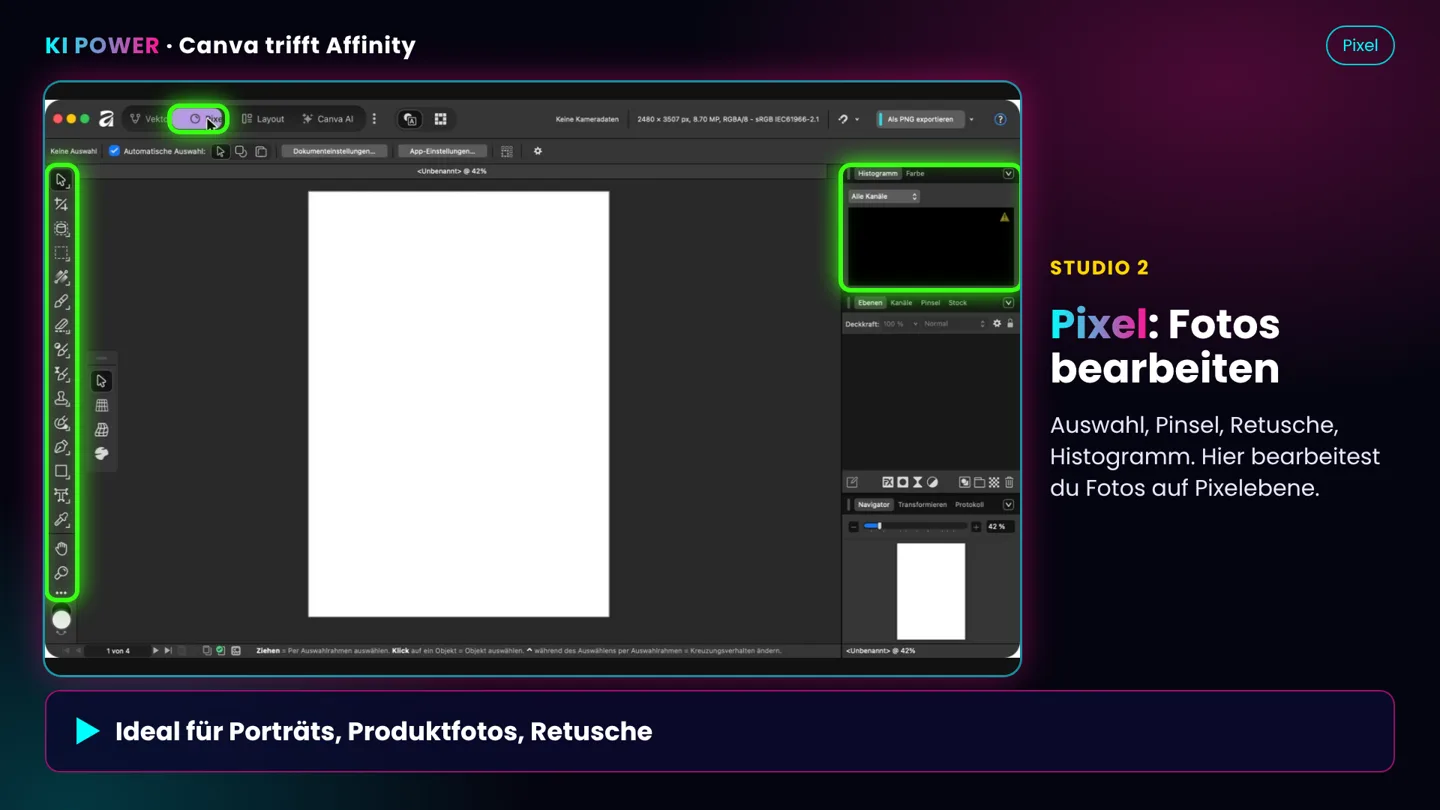1440x810 pixels.
Task: Go to next page arrow
Action: [155, 651]
